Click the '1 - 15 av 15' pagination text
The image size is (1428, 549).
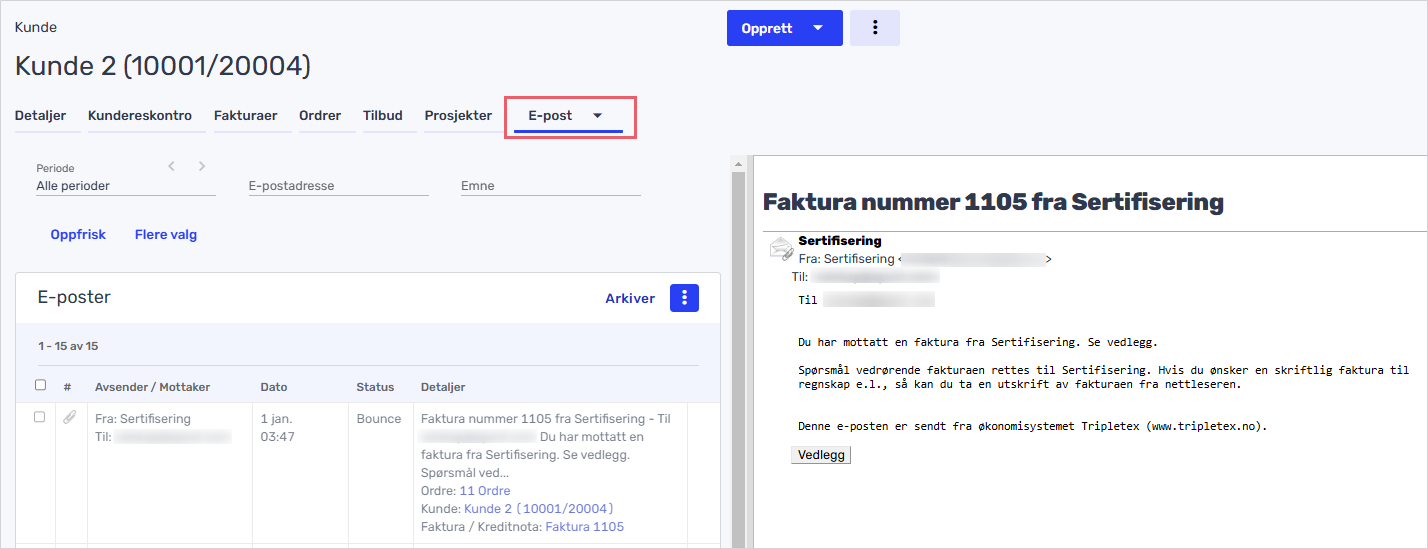(68, 346)
